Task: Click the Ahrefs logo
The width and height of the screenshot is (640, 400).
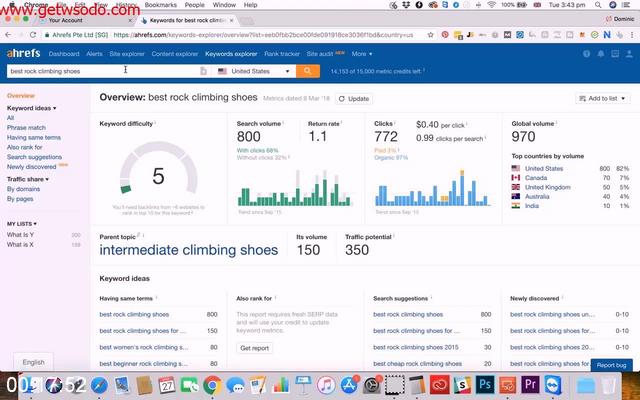Action: [24, 53]
